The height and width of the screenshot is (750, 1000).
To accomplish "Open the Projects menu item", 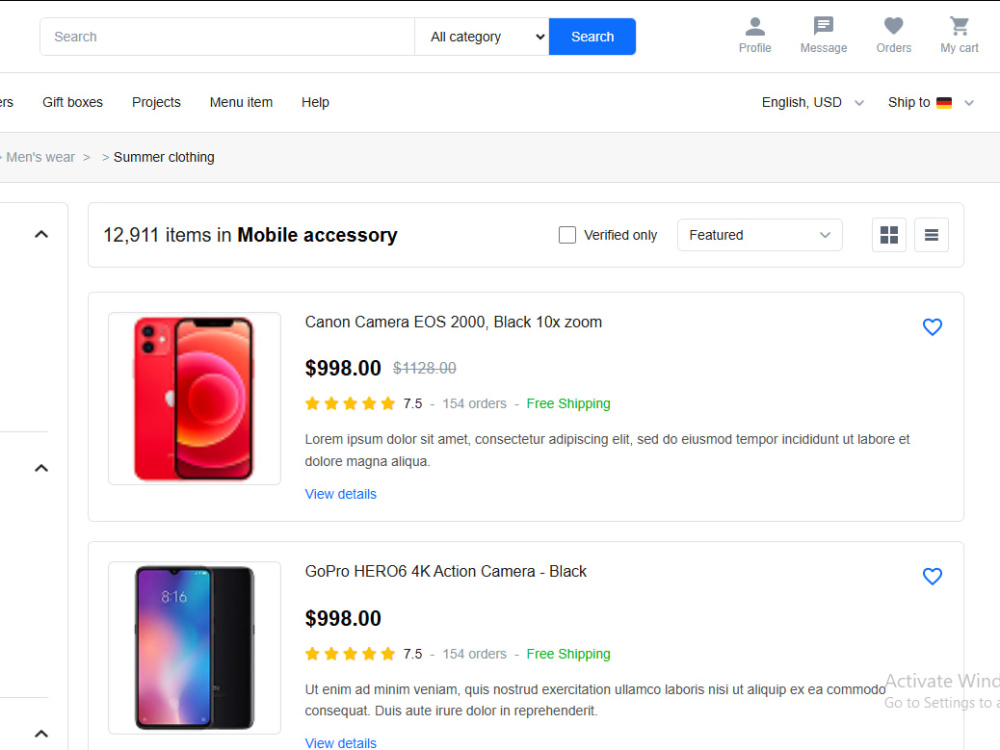I will (156, 102).
